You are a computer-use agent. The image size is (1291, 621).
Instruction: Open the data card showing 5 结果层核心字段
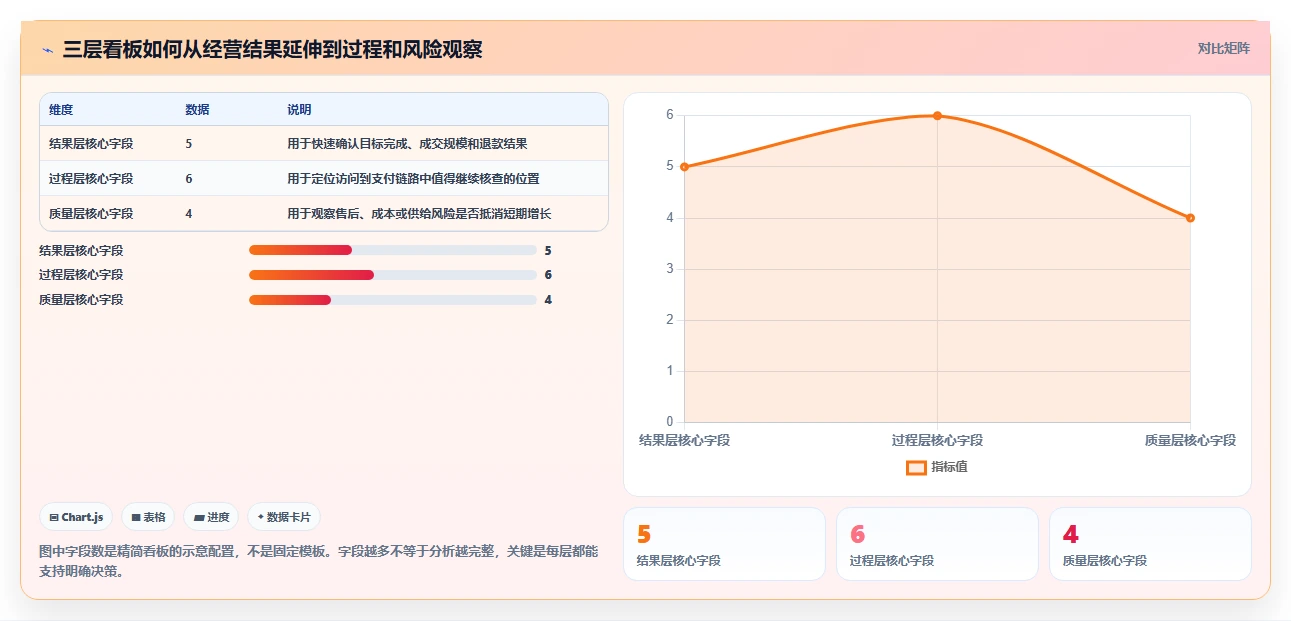coord(724,544)
